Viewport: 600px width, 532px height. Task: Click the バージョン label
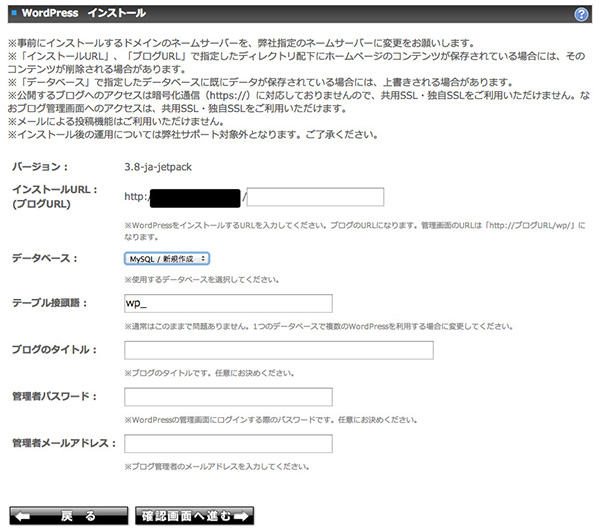point(40,167)
